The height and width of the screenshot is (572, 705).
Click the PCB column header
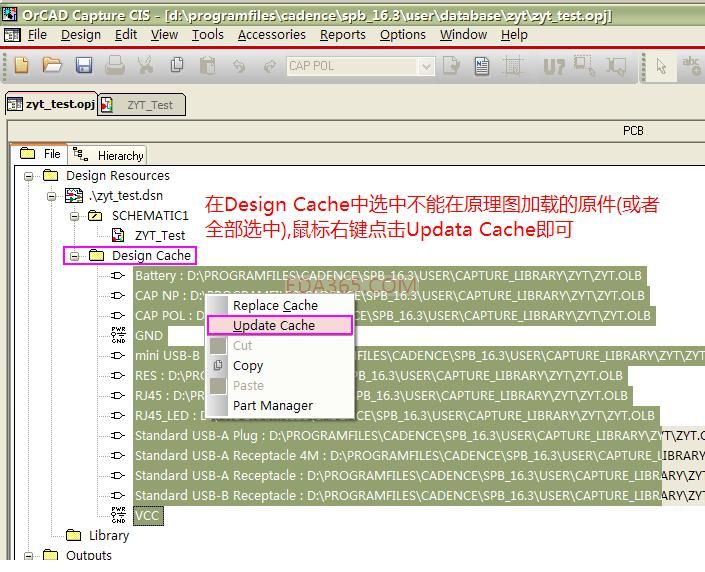tap(633, 131)
